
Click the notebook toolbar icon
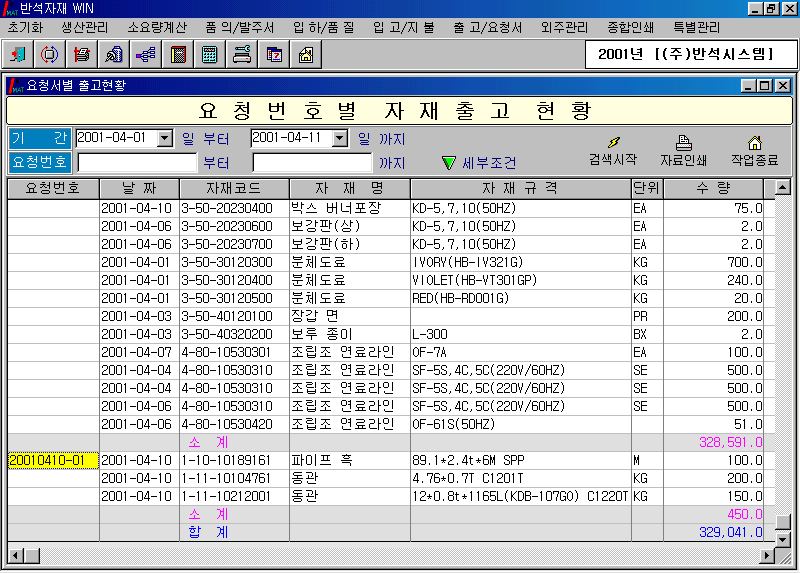[177, 55]
